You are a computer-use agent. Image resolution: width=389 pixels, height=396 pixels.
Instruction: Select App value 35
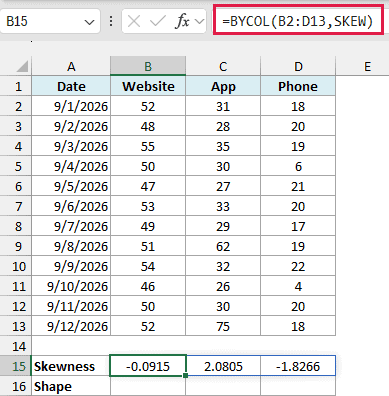click(223, 146)
